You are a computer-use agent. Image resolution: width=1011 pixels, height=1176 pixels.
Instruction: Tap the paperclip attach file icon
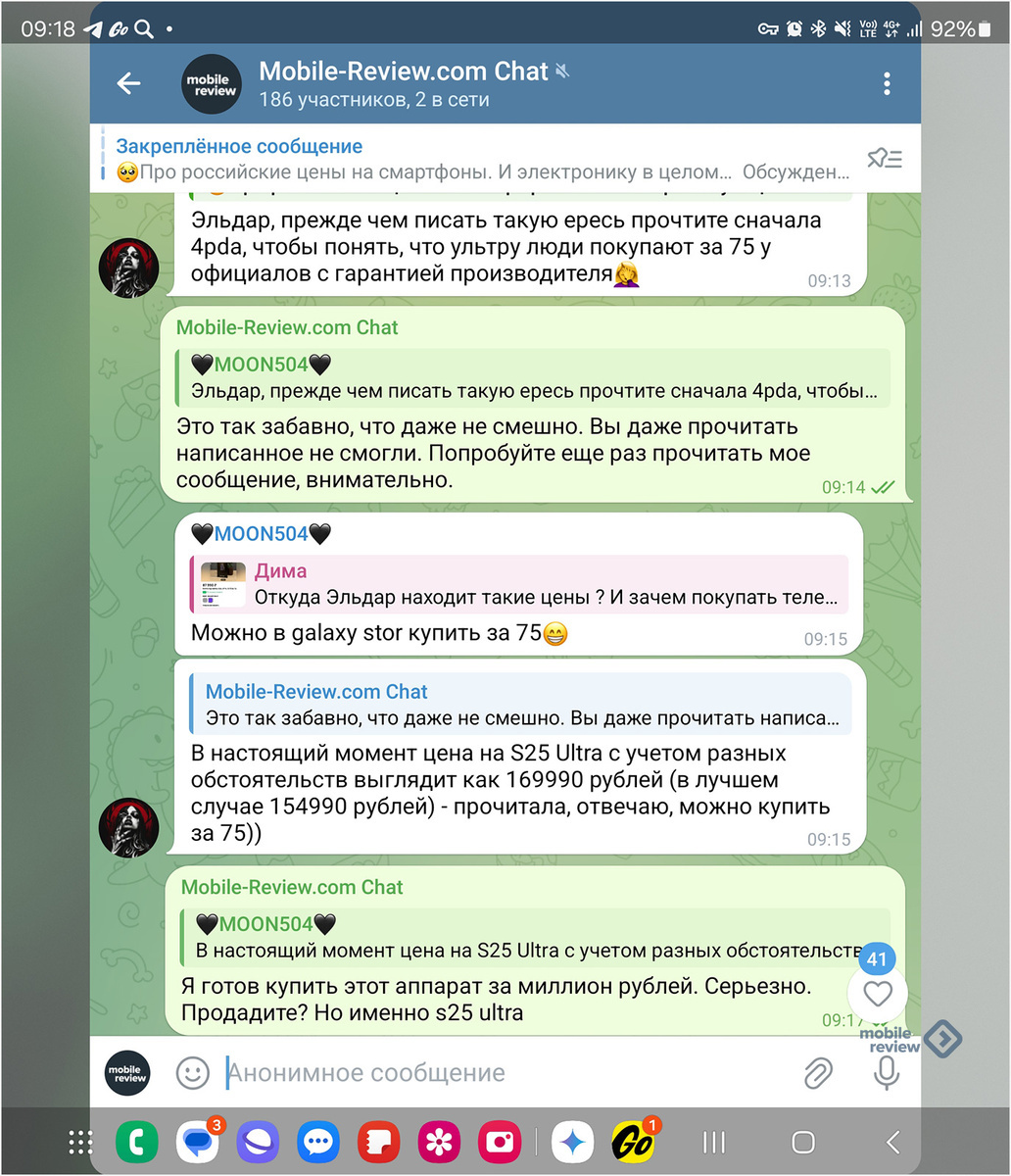(817, 1073)
